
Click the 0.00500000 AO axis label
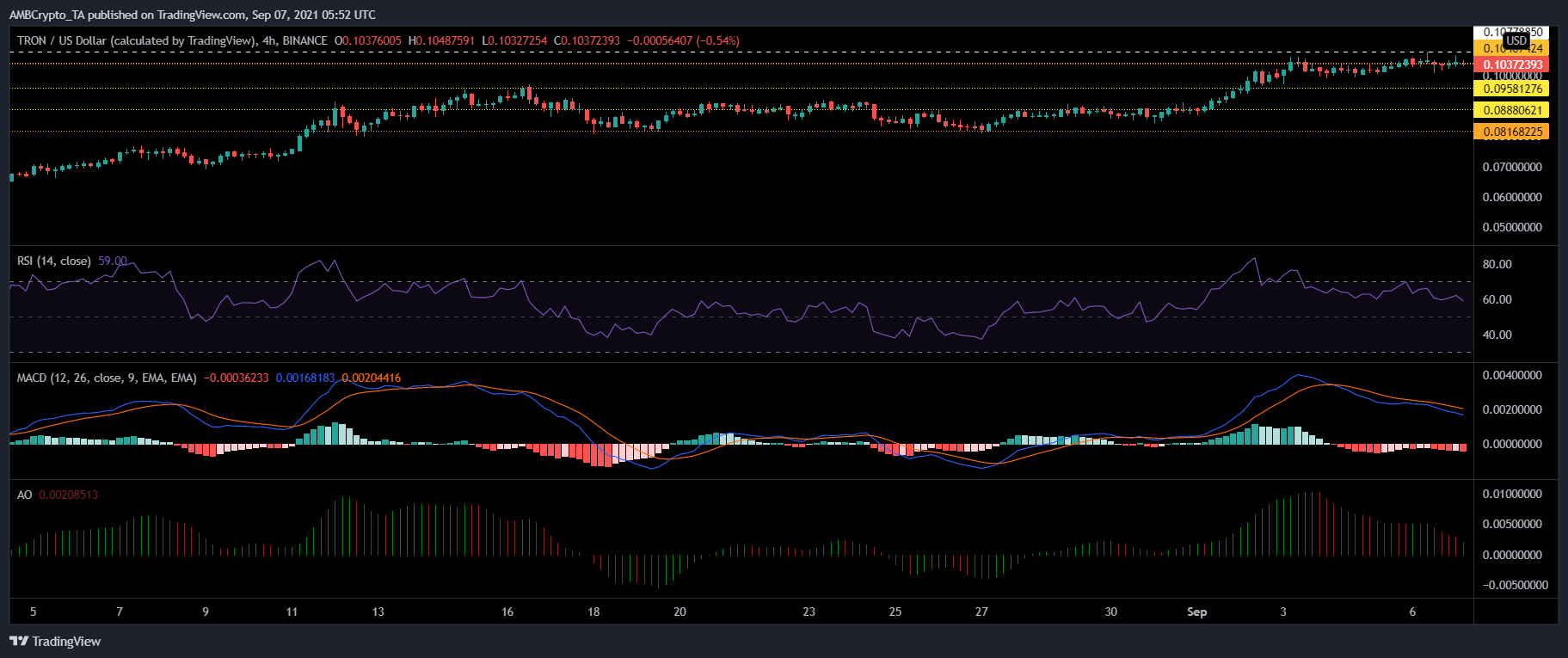point(1512,524)
